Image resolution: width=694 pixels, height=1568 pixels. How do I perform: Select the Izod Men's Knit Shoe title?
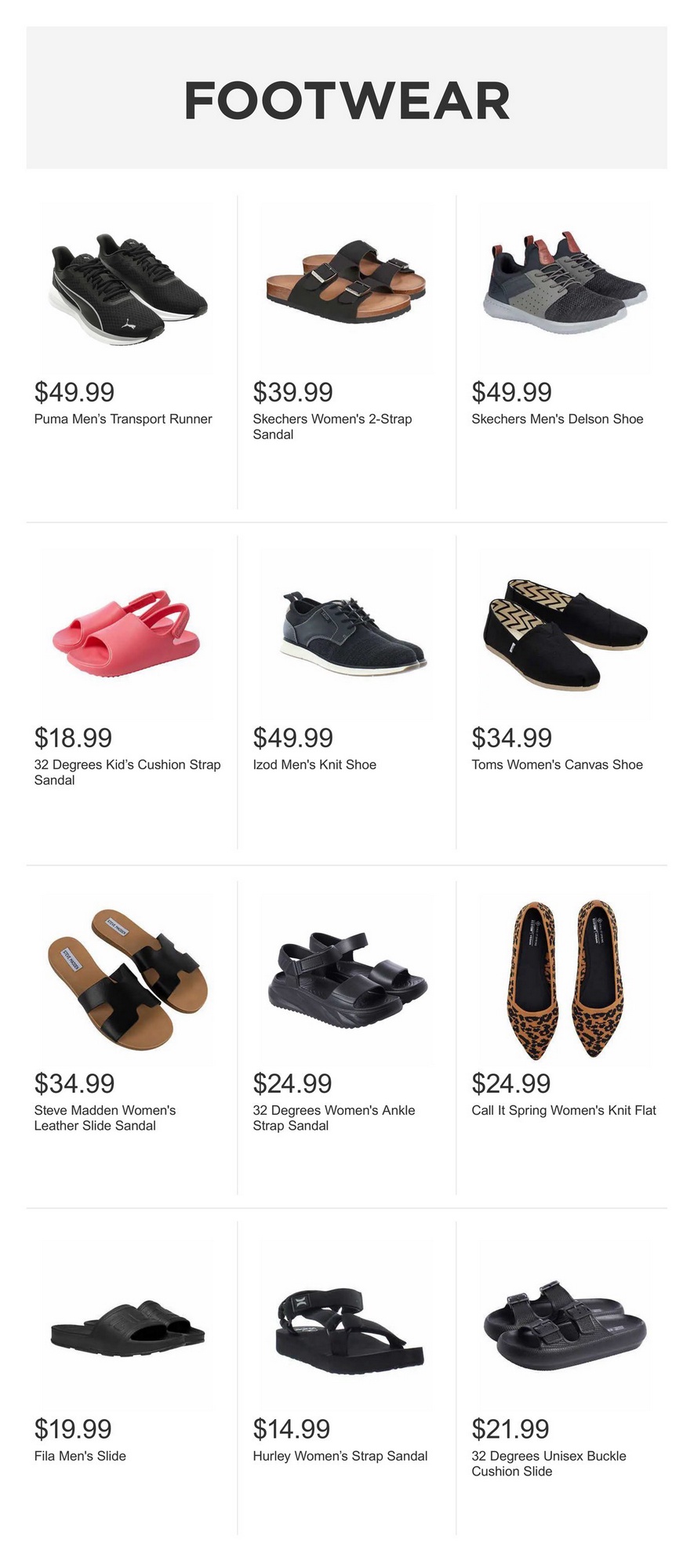pos(314,765)
